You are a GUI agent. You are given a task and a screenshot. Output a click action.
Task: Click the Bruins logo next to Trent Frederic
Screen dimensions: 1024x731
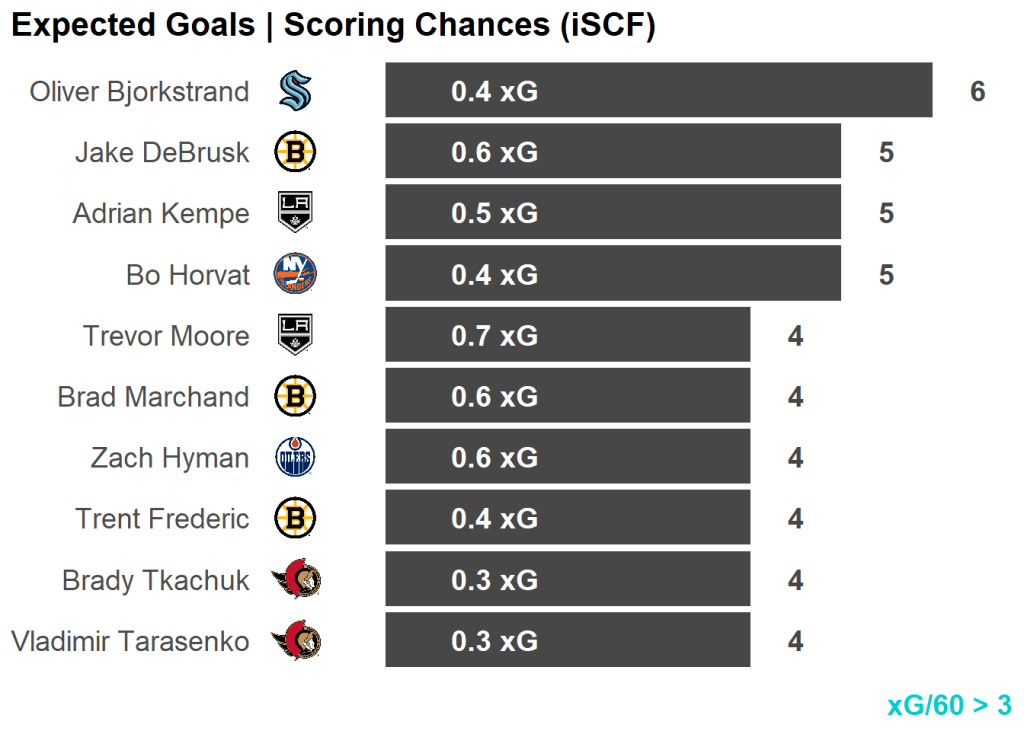click(295, 519)
